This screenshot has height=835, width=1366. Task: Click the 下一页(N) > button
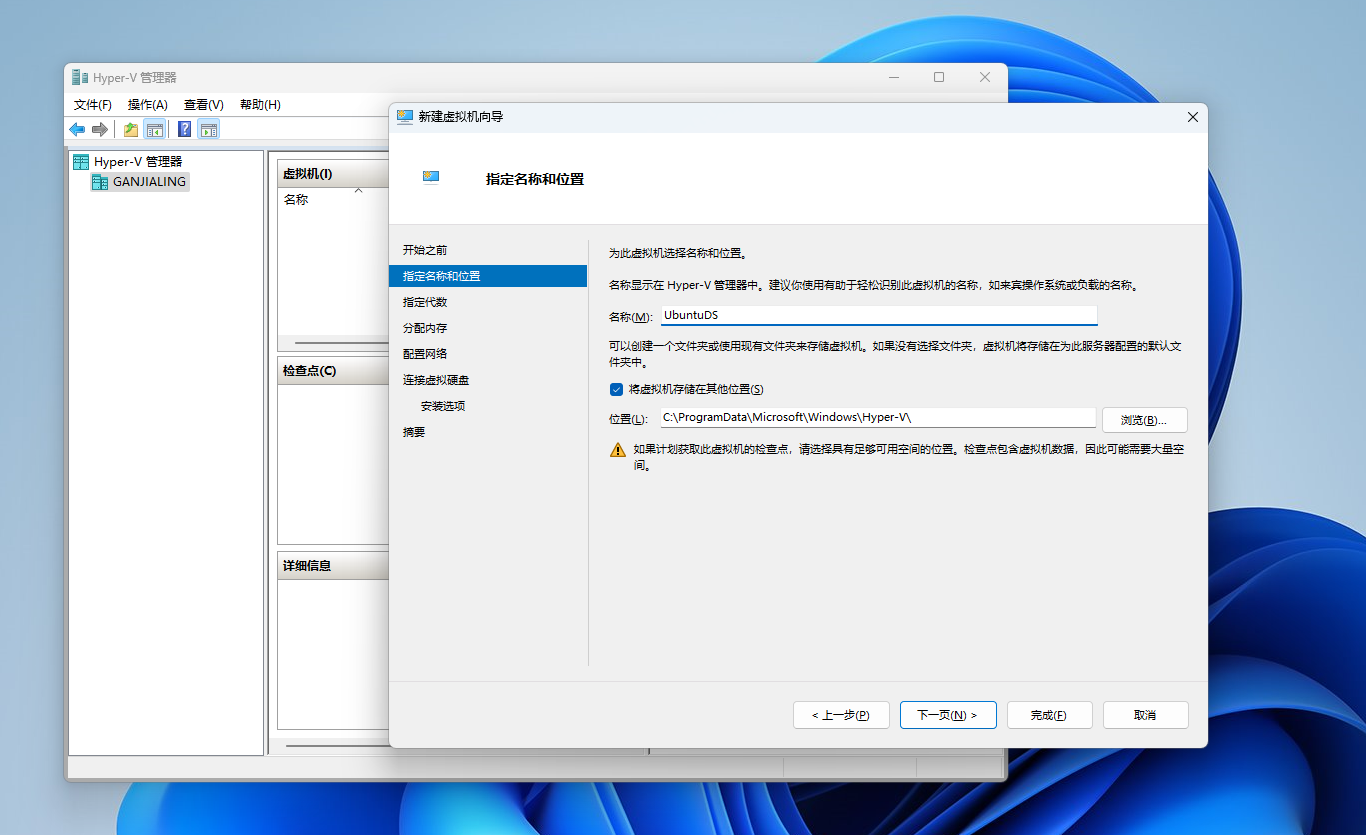tap(948, 715)
